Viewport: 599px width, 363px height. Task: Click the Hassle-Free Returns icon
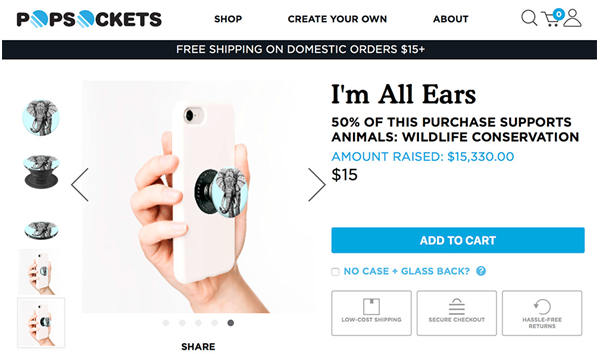pyautogui.click(x=542, y=306)
